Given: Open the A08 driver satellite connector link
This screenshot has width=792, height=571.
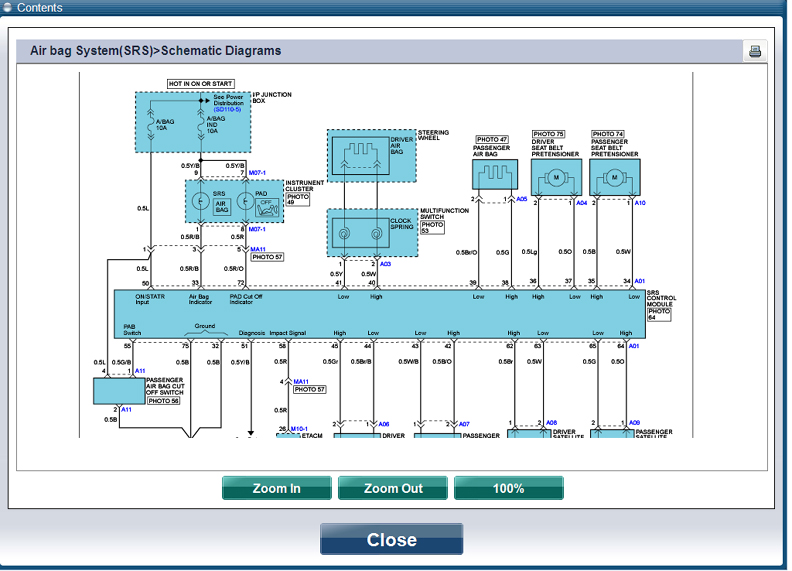Looking at the screenshot, I should click(x=552, y=423).
